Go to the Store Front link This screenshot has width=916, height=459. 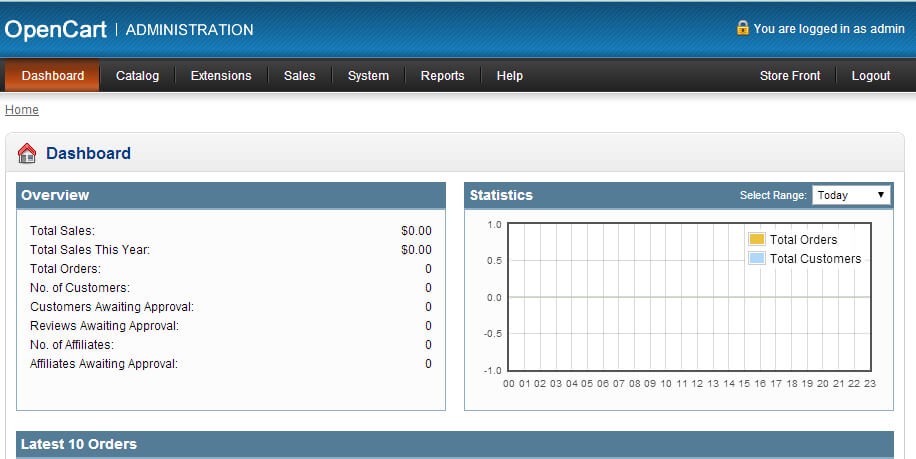pos(790,75)
